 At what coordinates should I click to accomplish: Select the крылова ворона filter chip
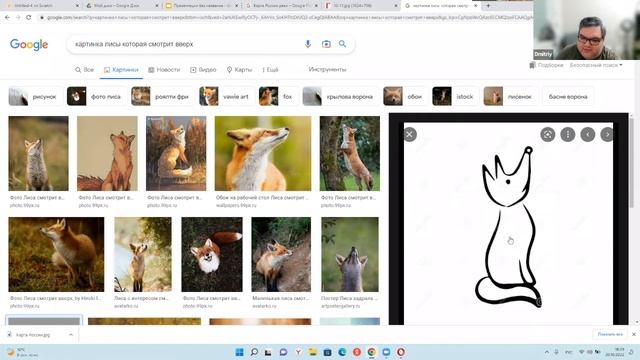tap(340, 97)
